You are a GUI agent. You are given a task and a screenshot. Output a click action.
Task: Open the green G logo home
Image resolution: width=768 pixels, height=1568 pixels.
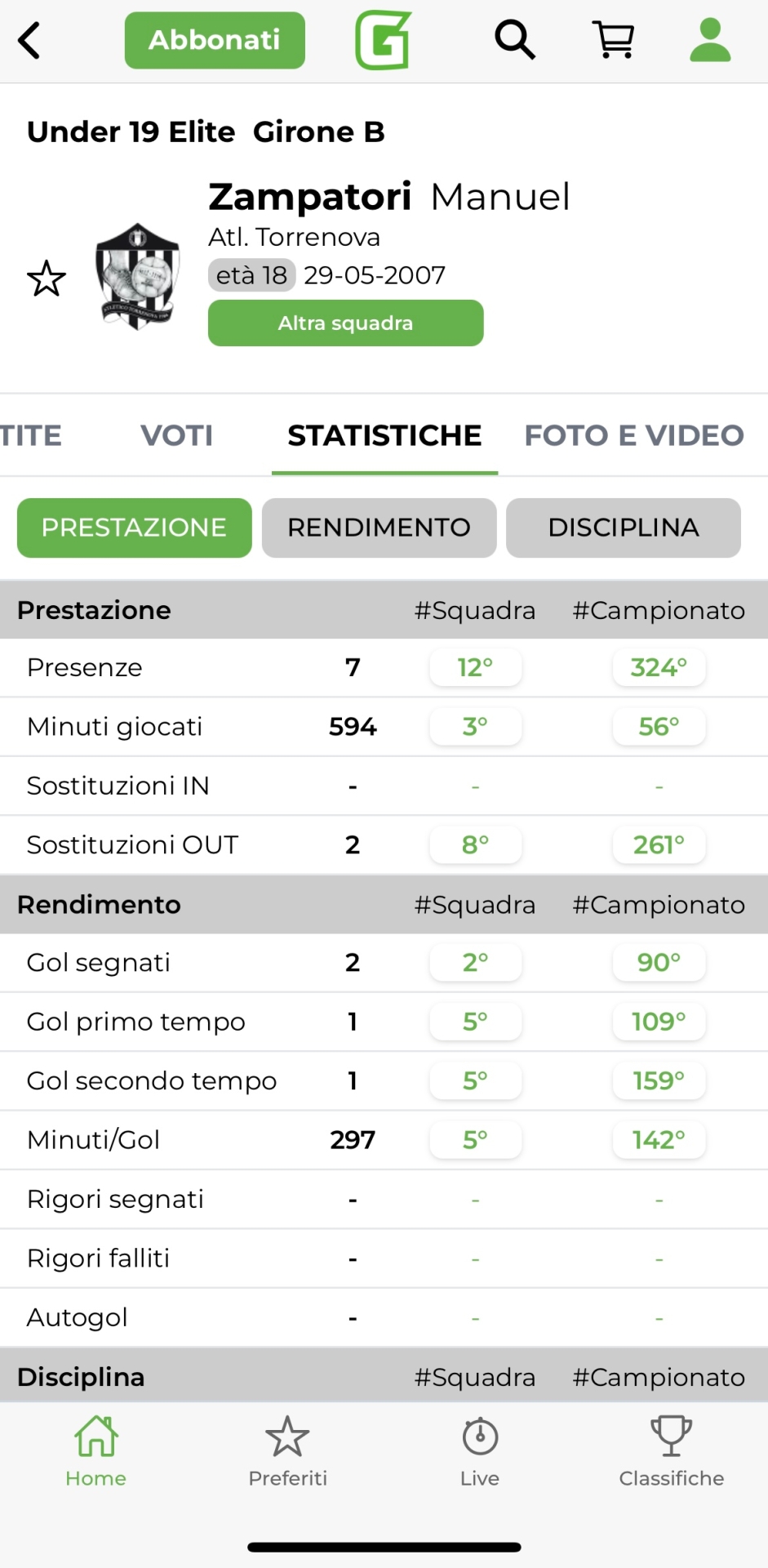(383, 40)
